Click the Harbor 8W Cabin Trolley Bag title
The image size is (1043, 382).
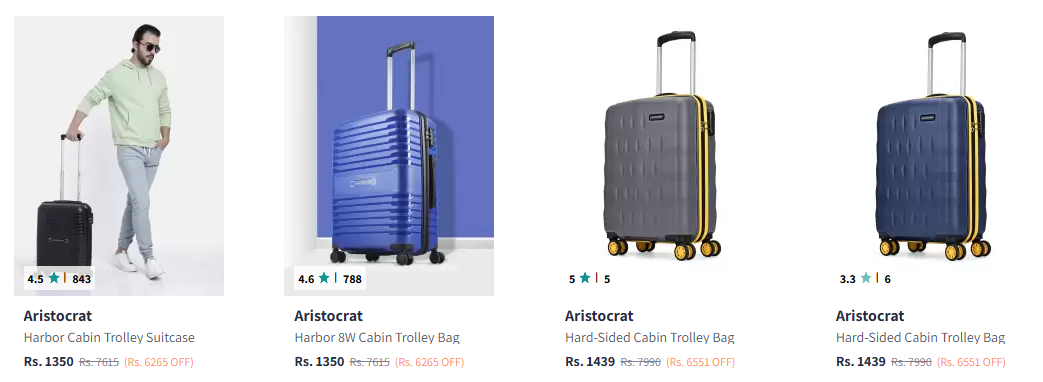(x=377, y=337)
